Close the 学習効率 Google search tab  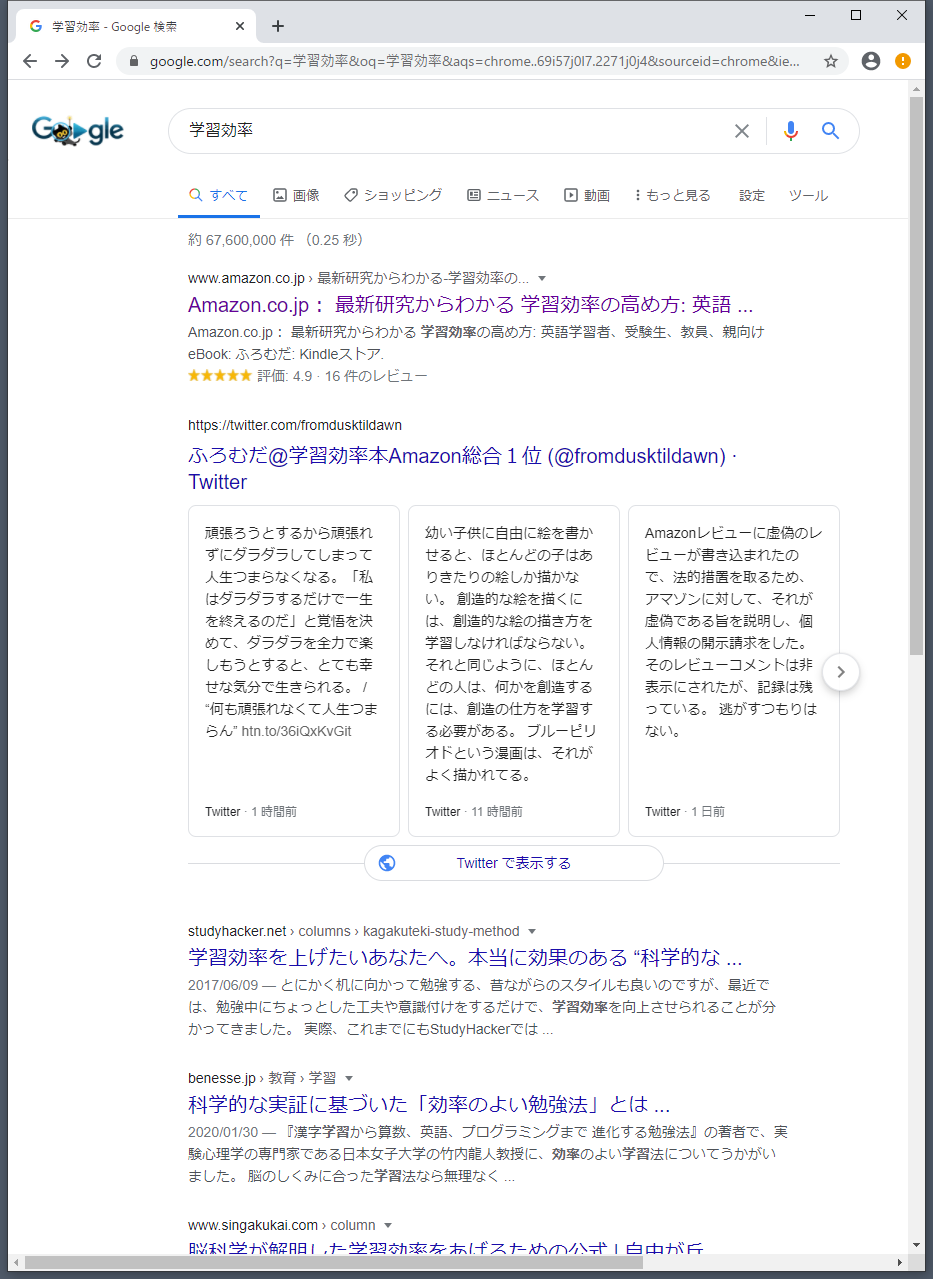[240, 26]
